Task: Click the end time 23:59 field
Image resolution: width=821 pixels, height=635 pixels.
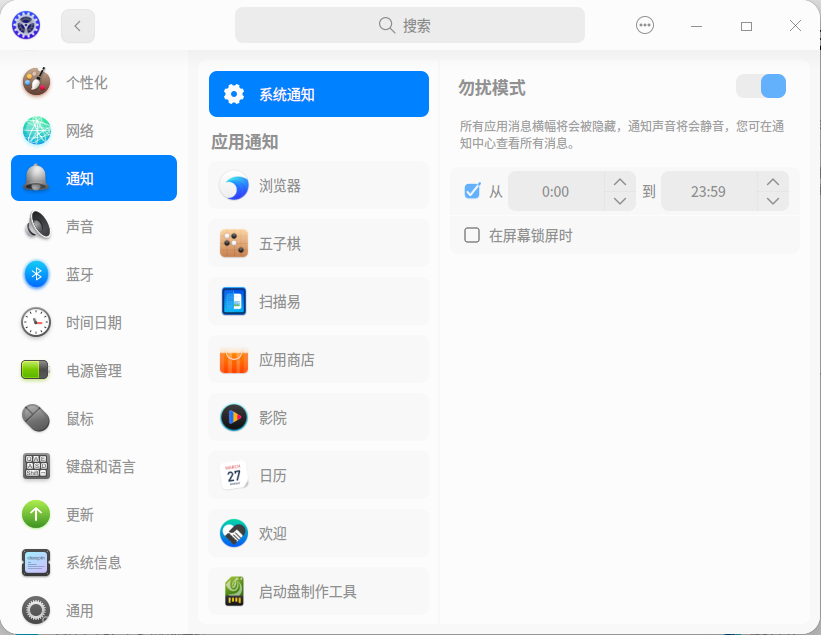Action: point(709,192)
